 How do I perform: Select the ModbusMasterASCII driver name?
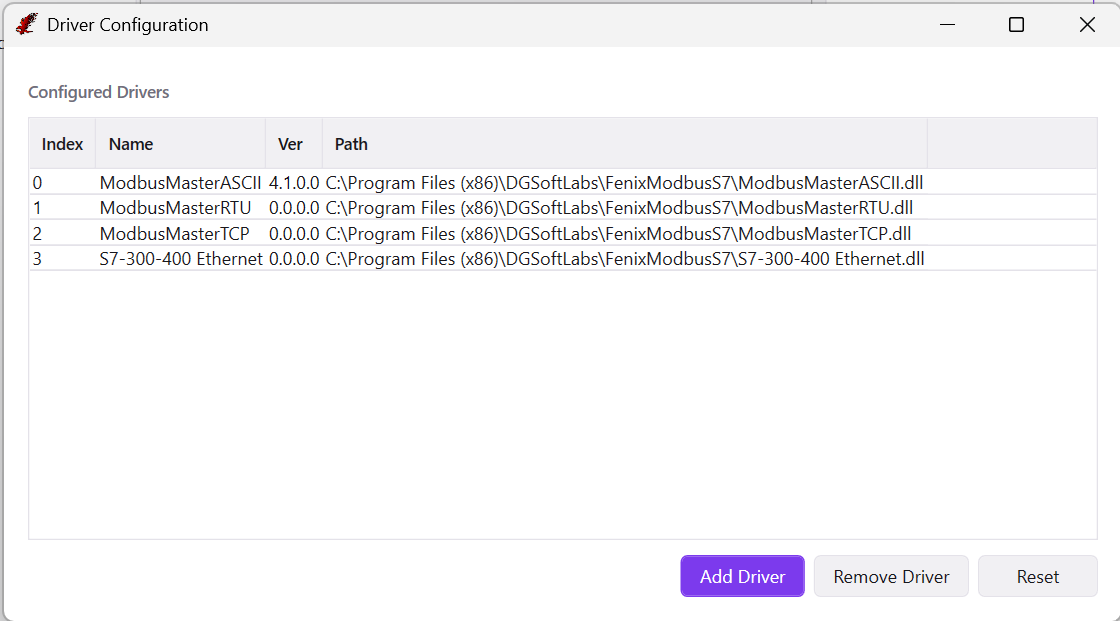click(x=180, y=183)
